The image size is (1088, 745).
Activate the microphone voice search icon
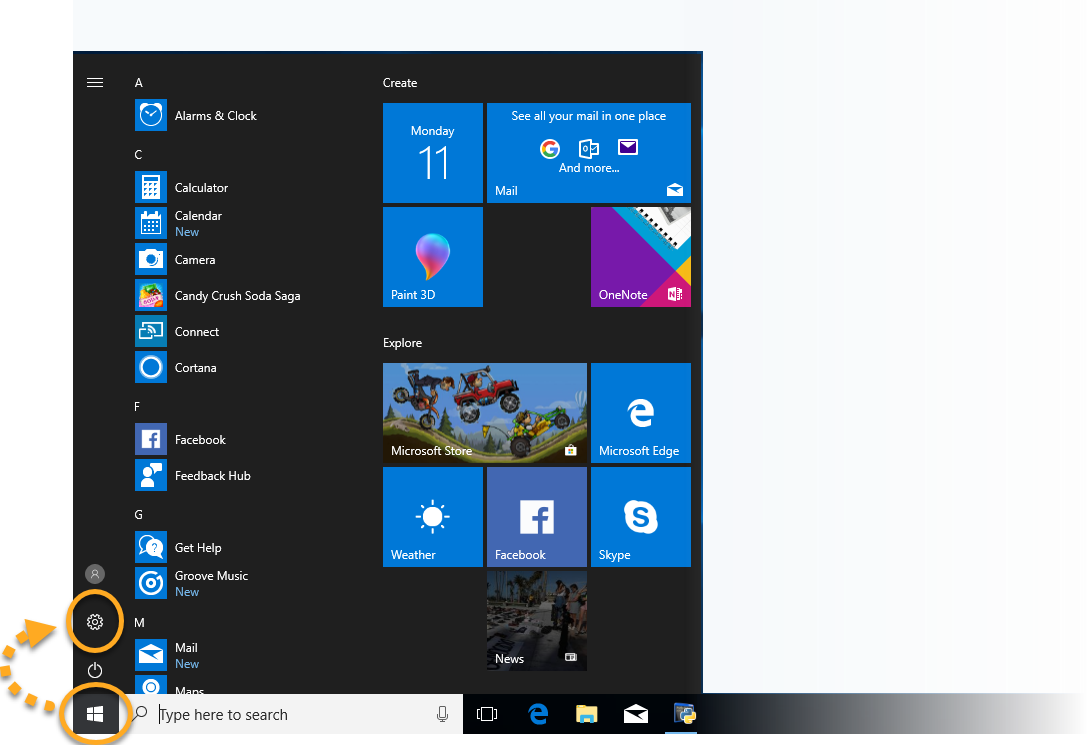(442, 714)
